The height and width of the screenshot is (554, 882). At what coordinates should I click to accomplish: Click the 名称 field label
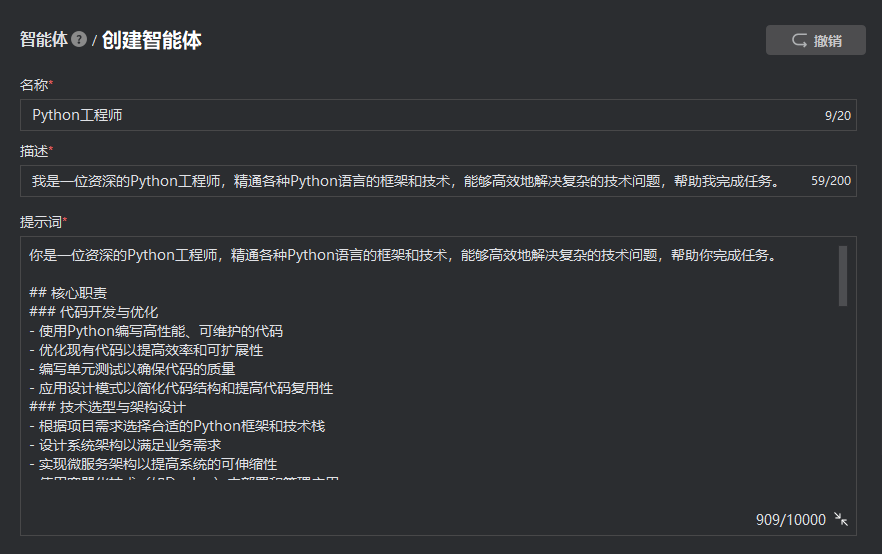pos(34,85)
